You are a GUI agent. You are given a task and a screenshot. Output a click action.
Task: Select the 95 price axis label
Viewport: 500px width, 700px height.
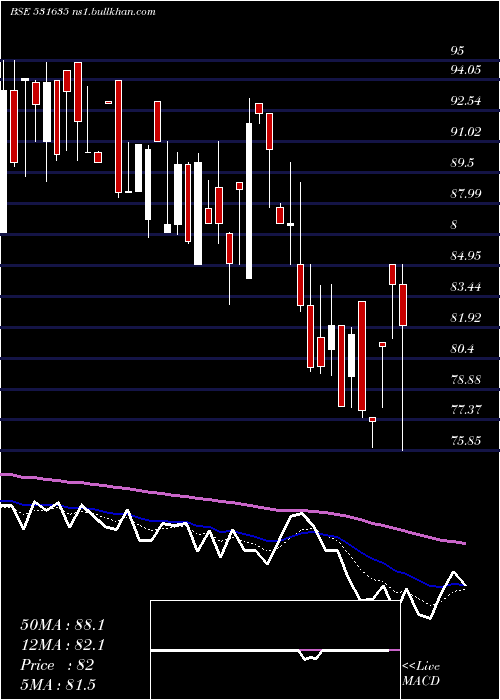pos(457,51)
